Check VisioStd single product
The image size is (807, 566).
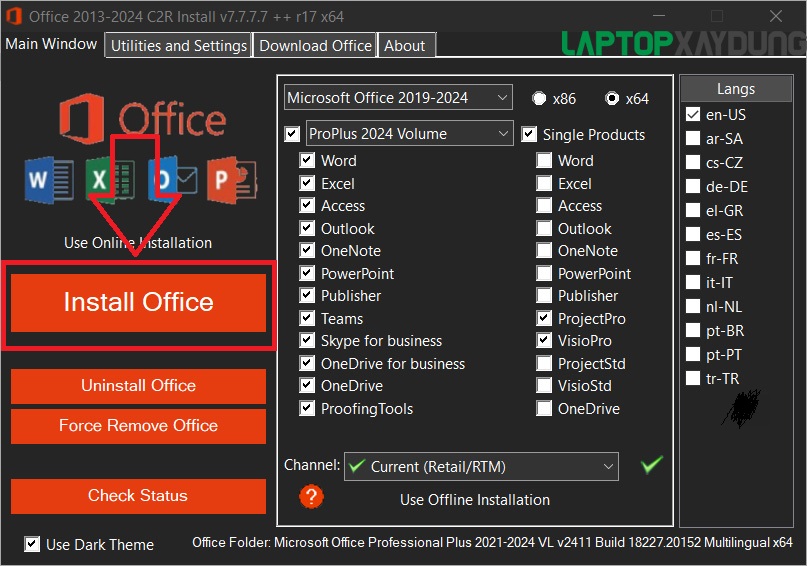[544, 385]
